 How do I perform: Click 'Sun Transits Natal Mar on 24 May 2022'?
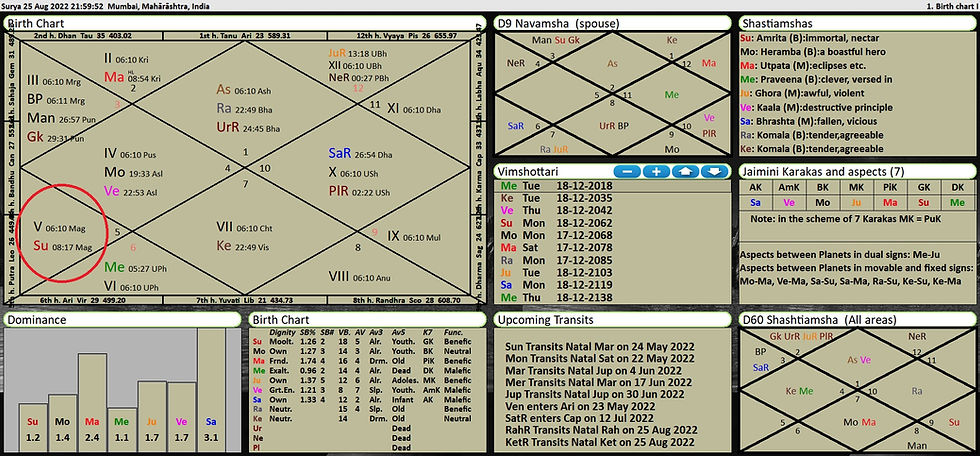(x=599, y=347)
